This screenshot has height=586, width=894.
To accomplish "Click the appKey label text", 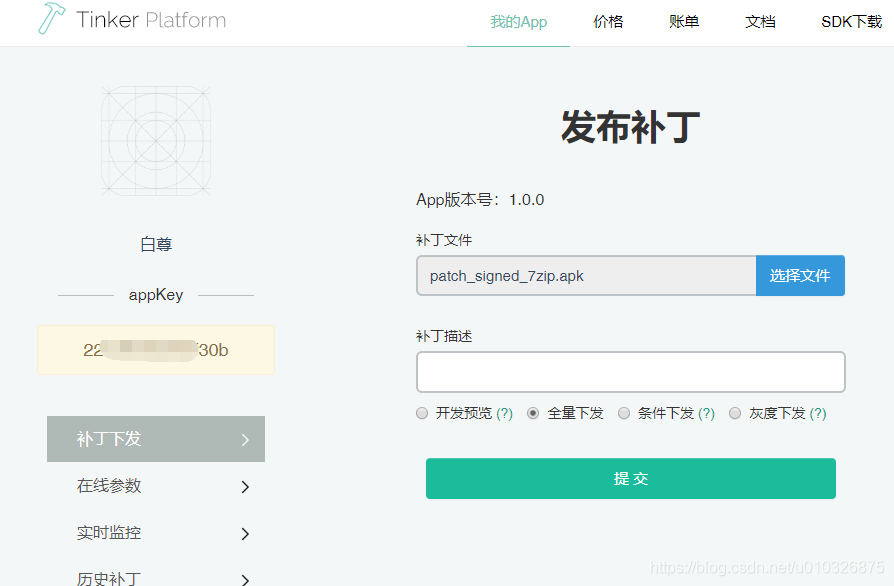I will (156, 295).
